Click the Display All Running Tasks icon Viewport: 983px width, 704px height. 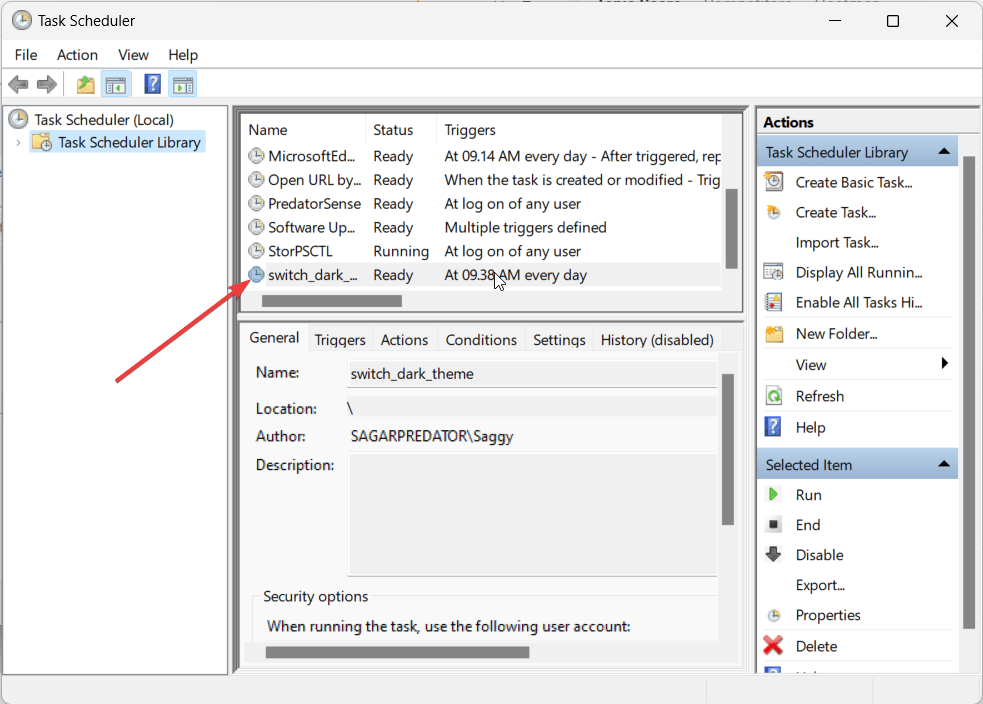774,272
